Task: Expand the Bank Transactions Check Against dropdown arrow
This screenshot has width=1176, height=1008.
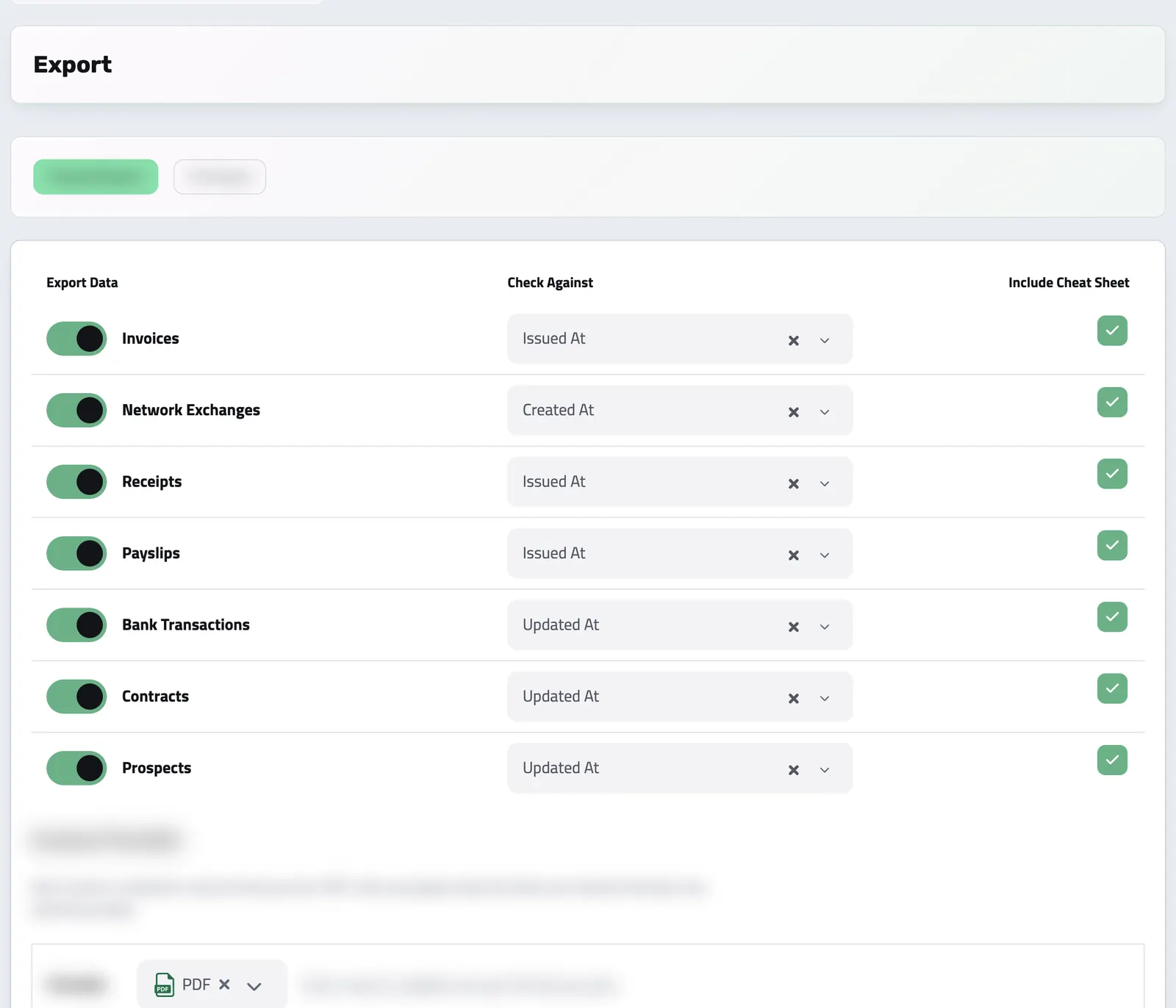Action: pyautogui.click(x=825, y=627)
